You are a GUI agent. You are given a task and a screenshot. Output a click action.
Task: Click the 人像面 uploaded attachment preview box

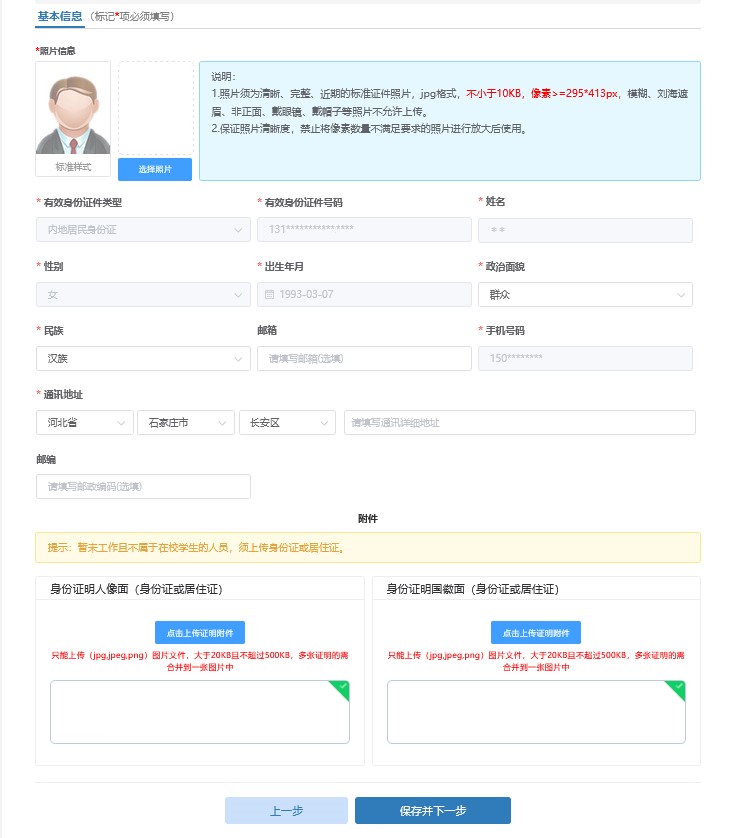click(x=200, y=712)
